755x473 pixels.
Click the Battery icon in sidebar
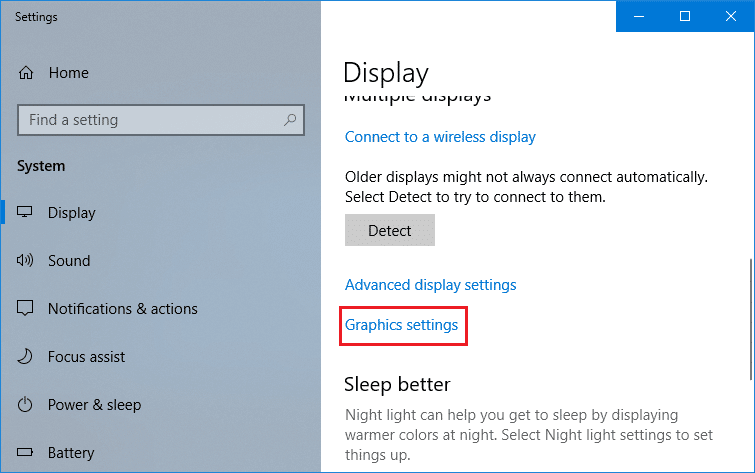coord(25,452)
